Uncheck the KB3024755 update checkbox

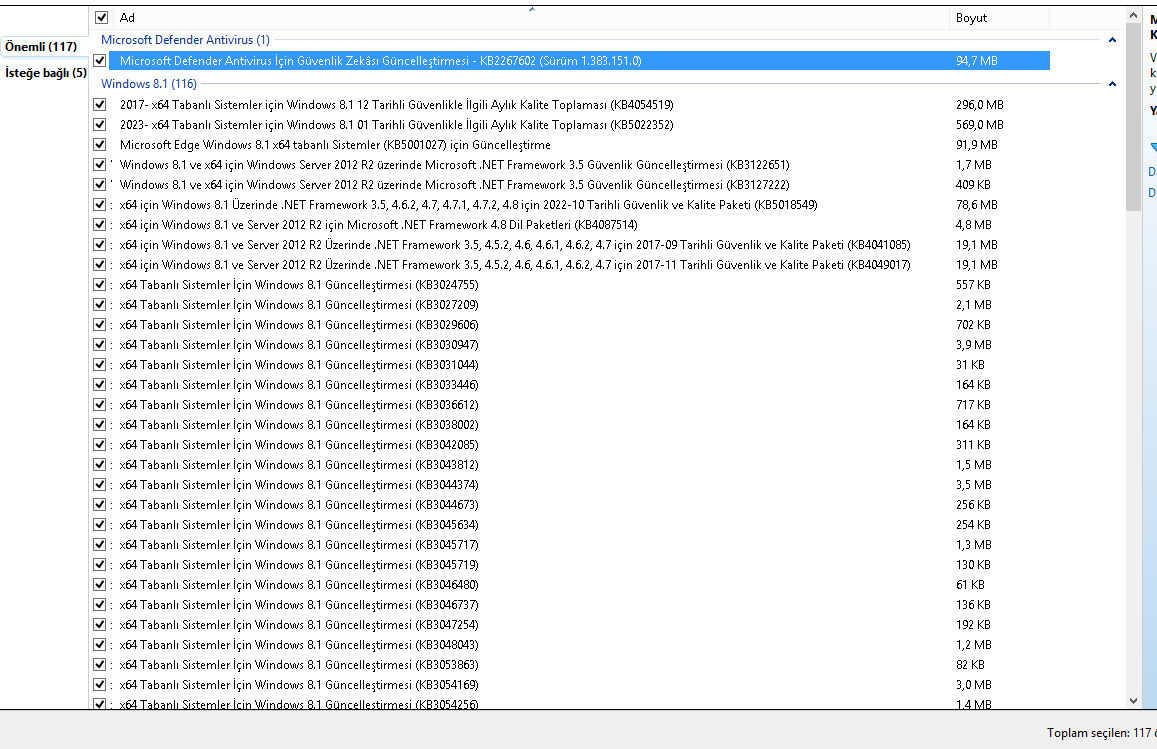(x=100, y=284)
